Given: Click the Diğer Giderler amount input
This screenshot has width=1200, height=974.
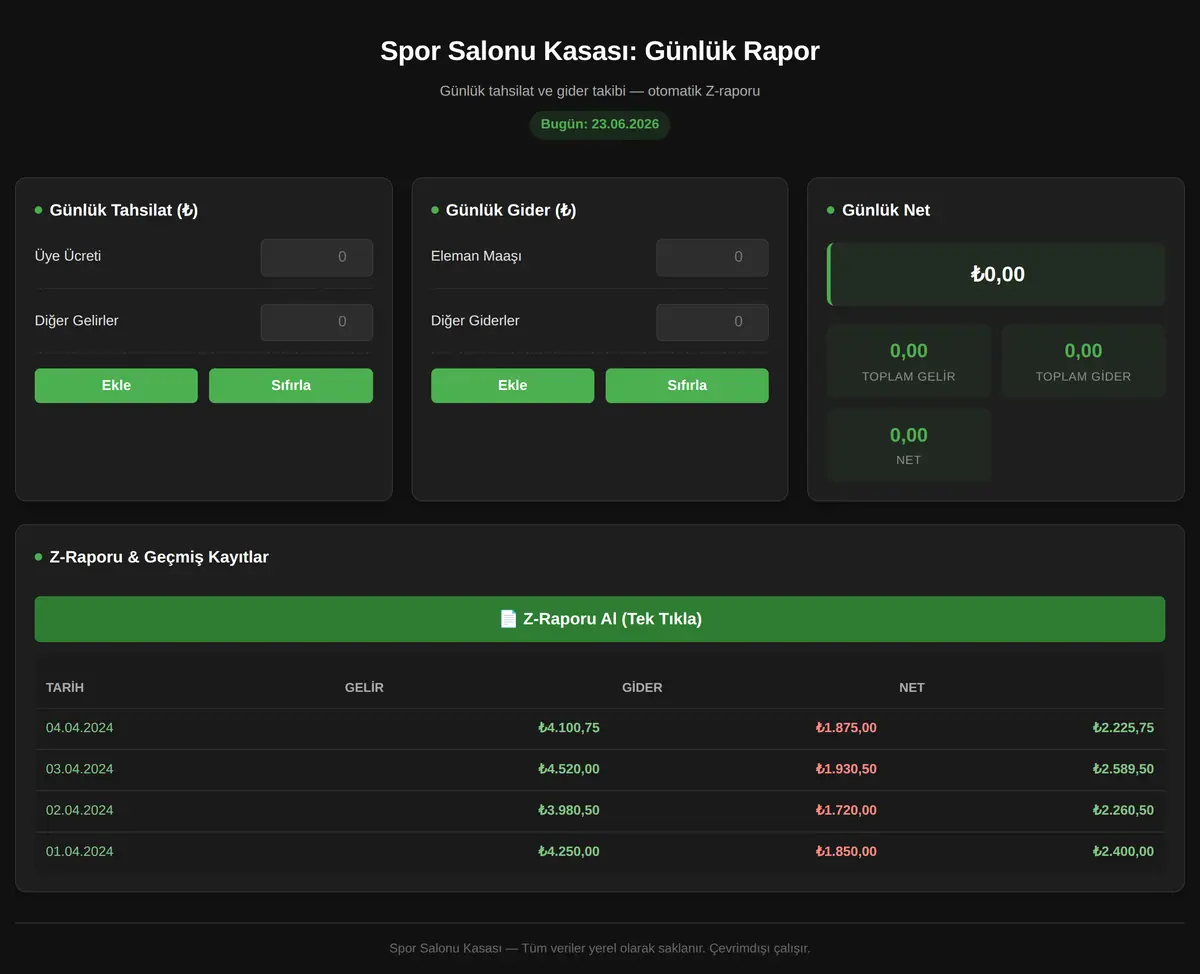Looking at the screenshot, I should [712, 322].
